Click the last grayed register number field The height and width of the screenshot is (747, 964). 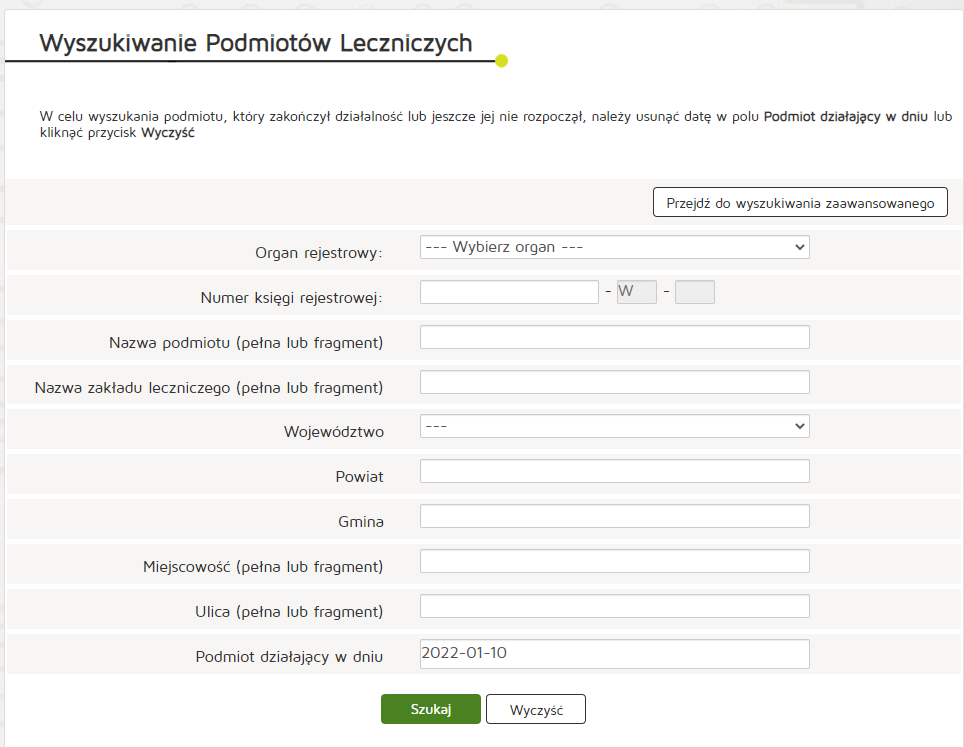tap(695, 292)
